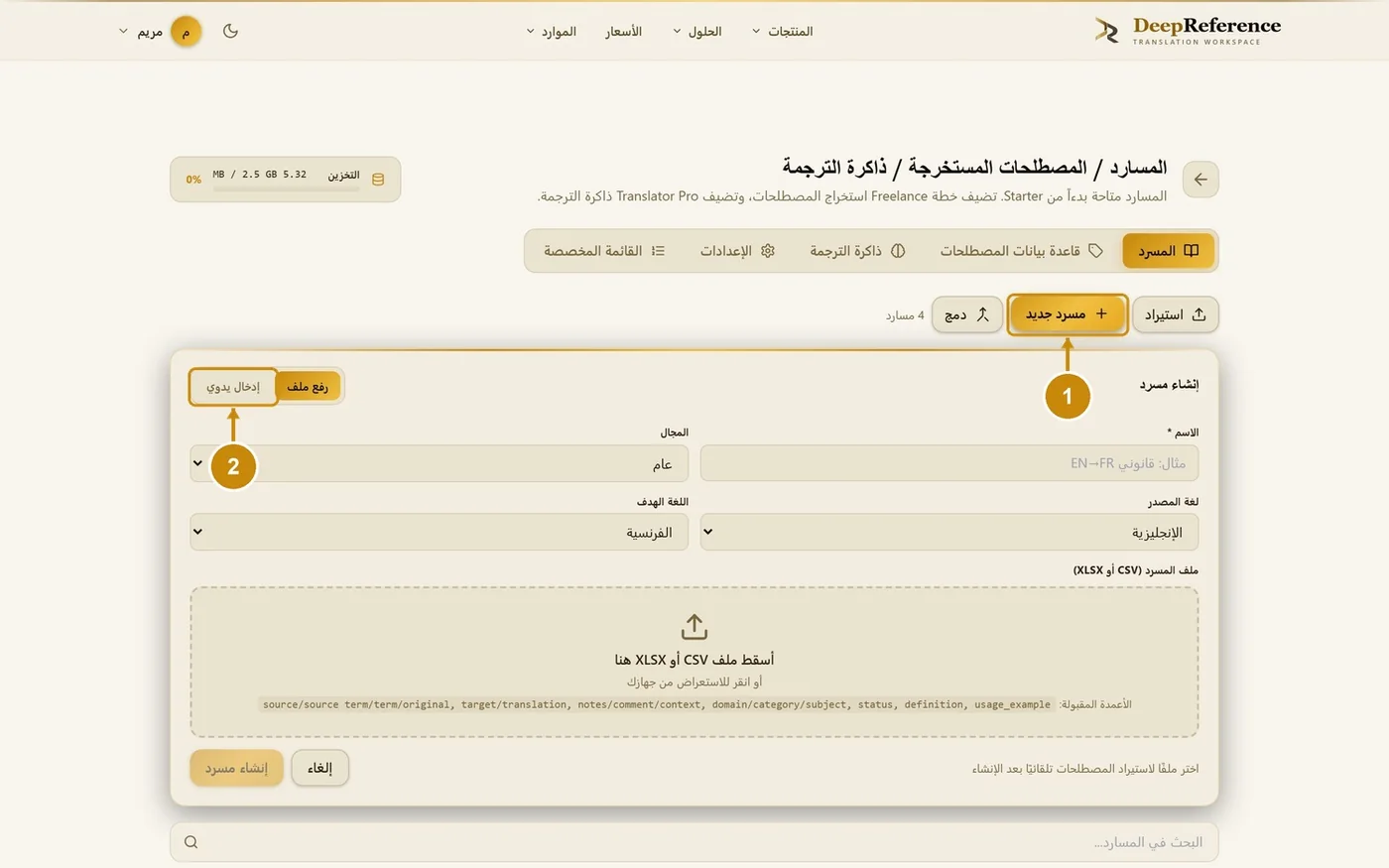
Task: Click the إلغاء cancel button
Action: point(320,768)
